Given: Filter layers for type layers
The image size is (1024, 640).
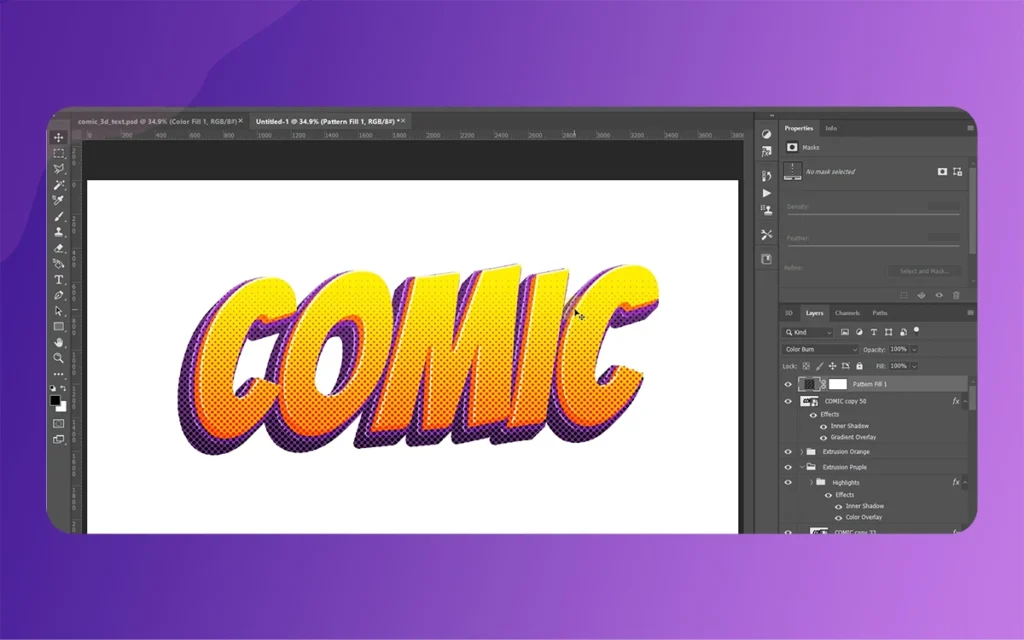Looking at the screenshot, I should pos(874,332).
